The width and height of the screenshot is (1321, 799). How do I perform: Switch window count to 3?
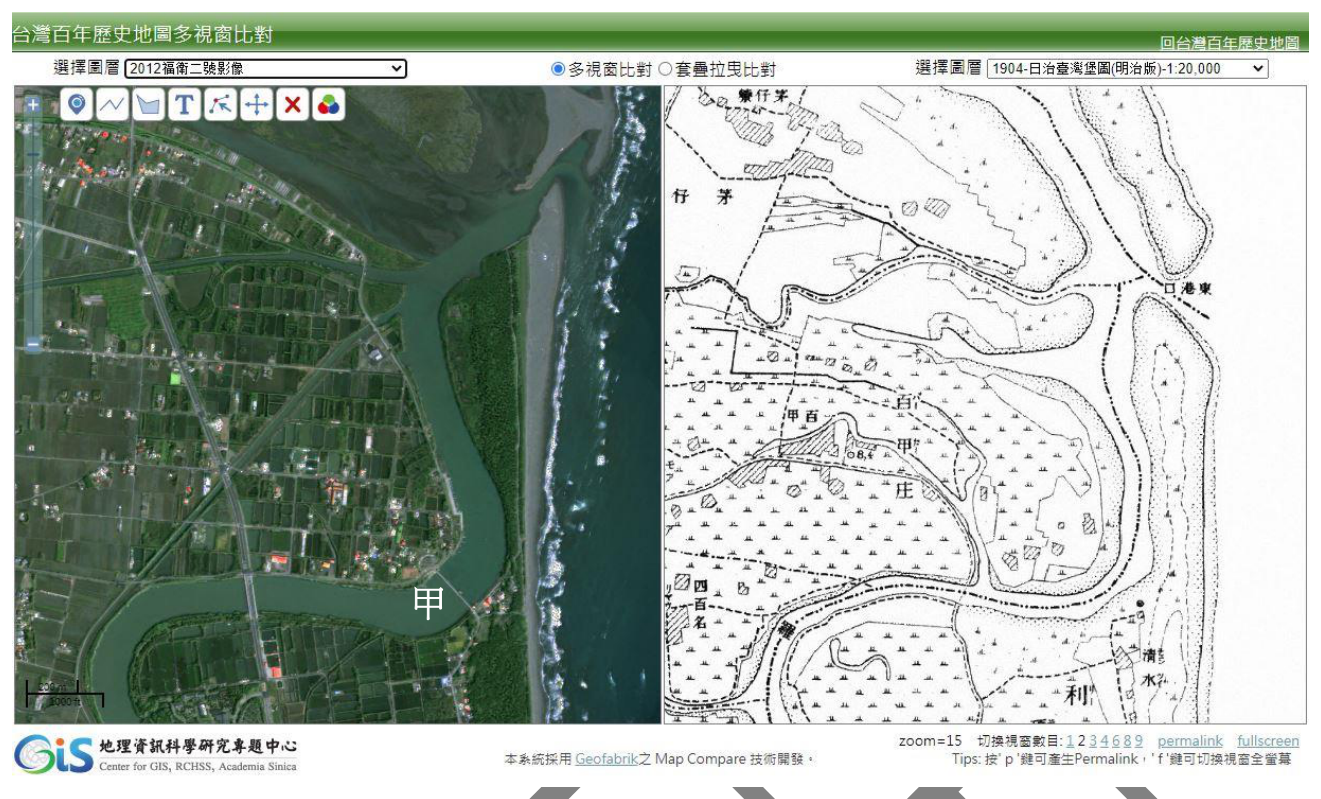tap(1093, 741)
